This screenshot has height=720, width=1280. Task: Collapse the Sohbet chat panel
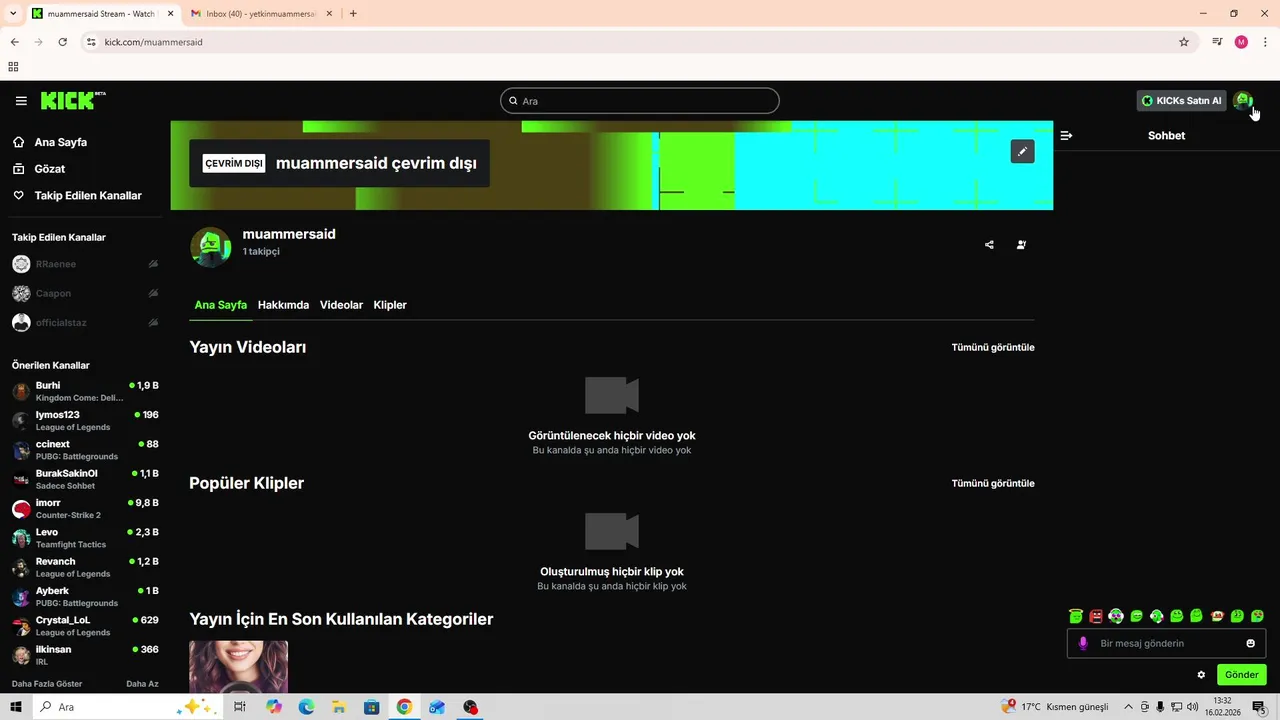(x=1067, y=135)
